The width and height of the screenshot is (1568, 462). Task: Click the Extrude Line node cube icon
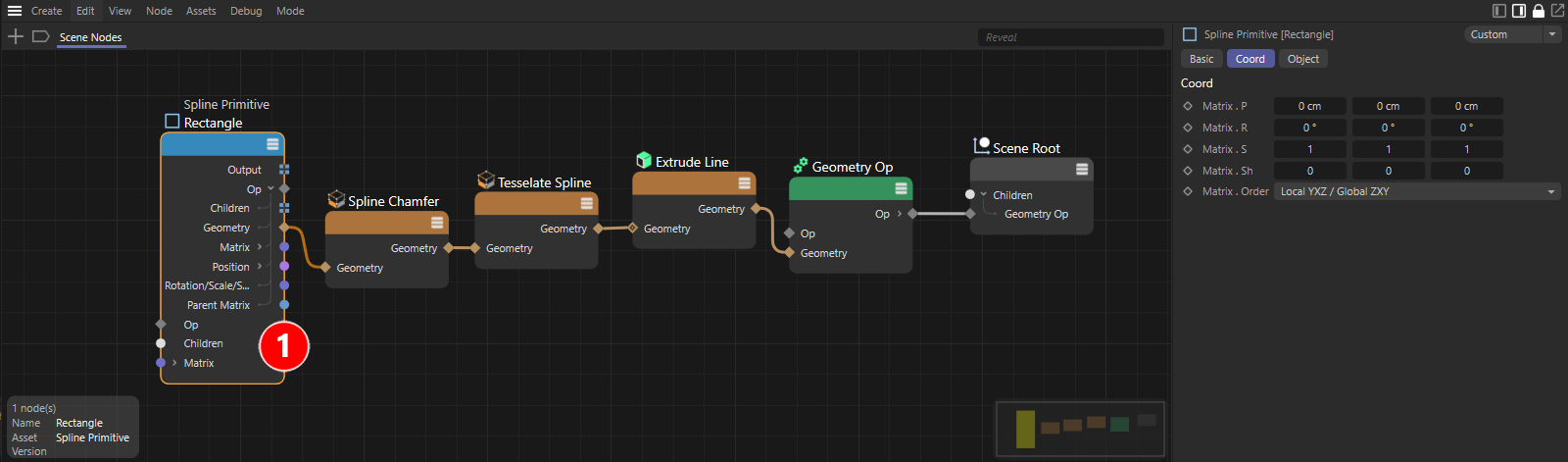tap(644, 161)
